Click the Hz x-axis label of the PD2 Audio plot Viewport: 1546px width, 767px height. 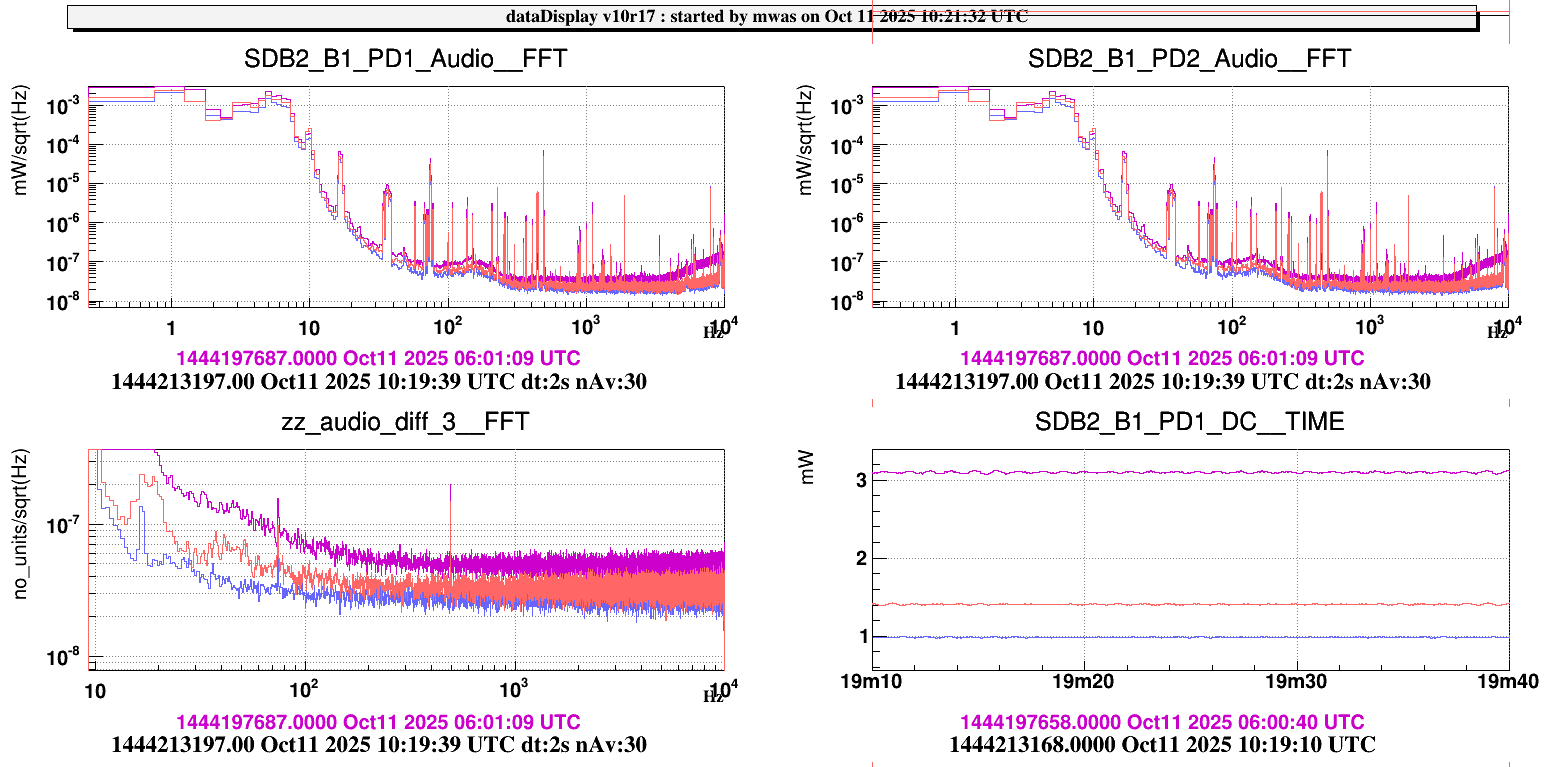point(1496,333)
